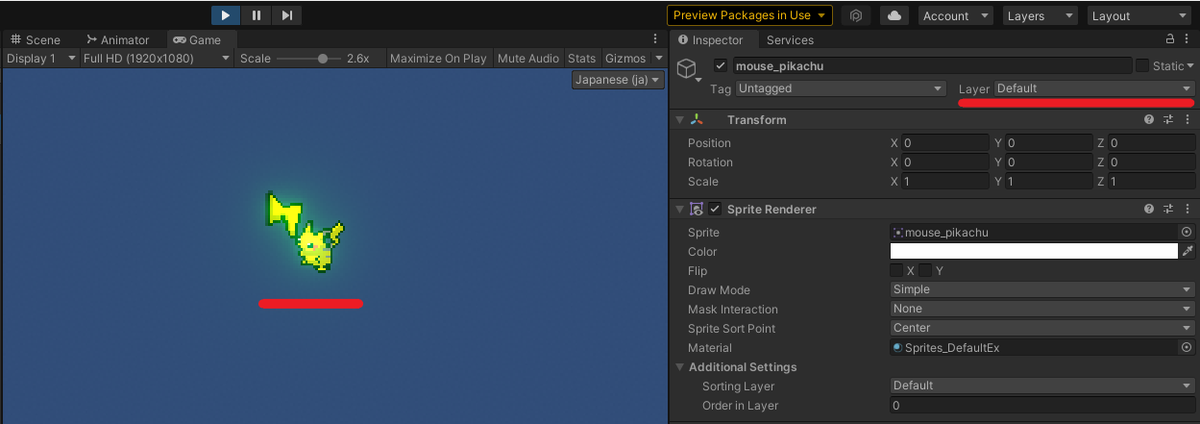Screen dimensions: 1200x424
Task: Open the Full HD (1920x1080) resolution dropdown
Action: coord(157,58)
